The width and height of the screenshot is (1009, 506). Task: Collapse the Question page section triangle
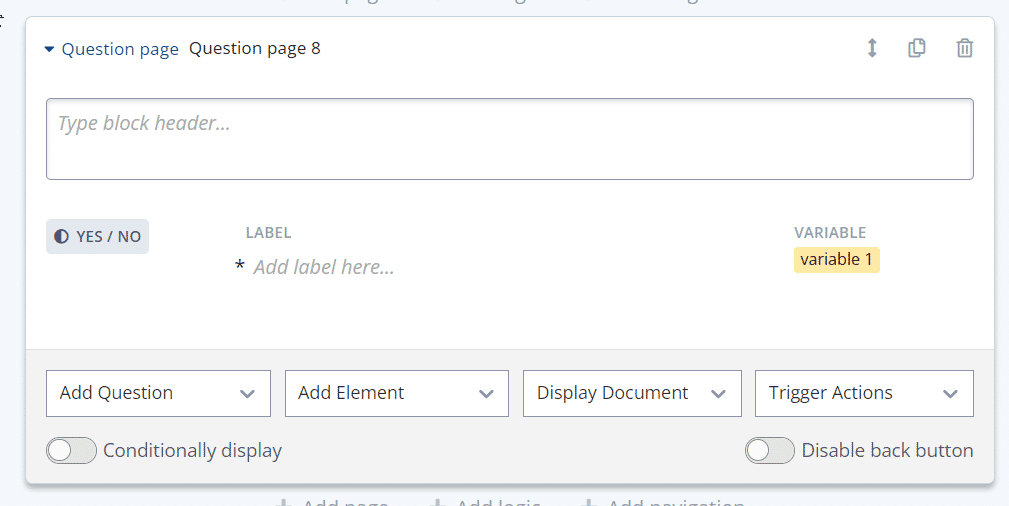point(49,50)
